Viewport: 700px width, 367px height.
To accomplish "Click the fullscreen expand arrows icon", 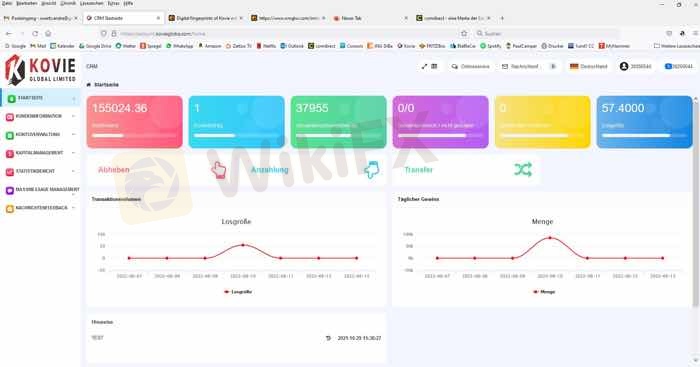I will click(424, 66).
